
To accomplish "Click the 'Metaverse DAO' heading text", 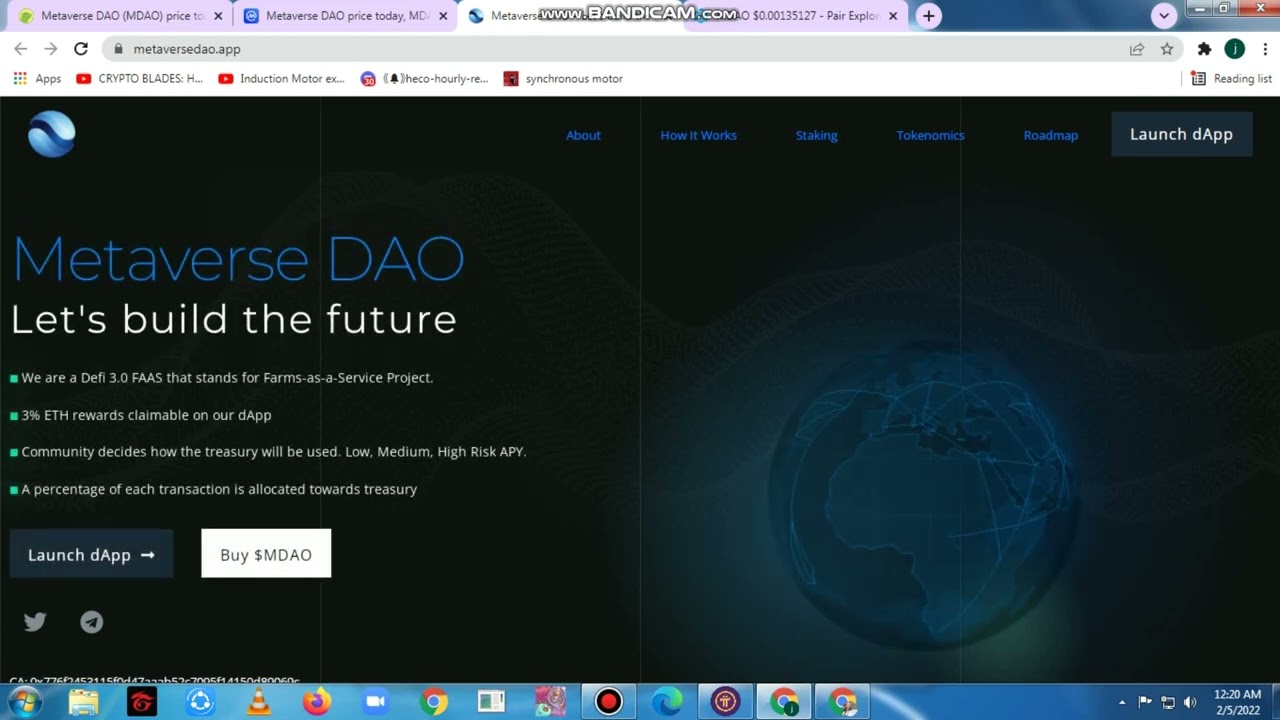I will click(x=238, y=259).
